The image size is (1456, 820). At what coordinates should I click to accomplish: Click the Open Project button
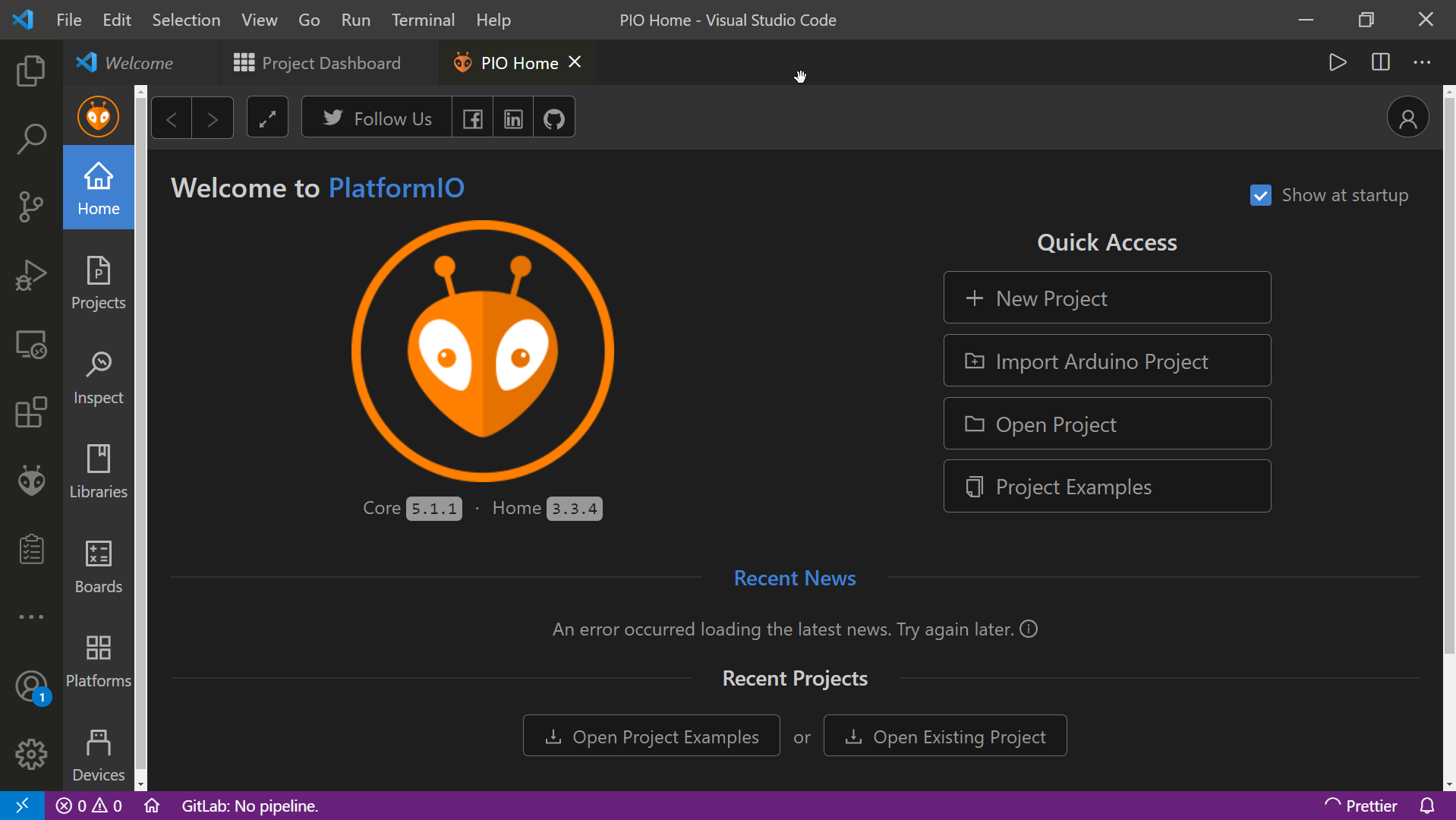coord(1107,424)
